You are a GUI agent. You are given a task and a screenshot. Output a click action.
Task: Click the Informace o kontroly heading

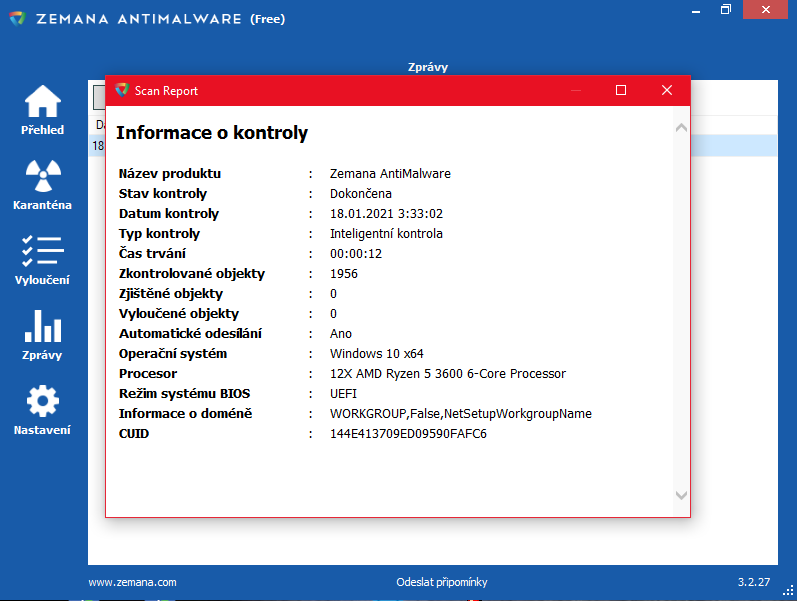coord(212,133)
